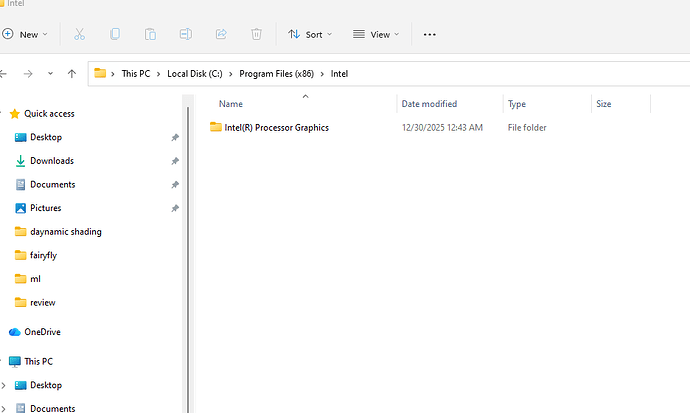Navigate to This PC breadcrumb

[136, 74]
